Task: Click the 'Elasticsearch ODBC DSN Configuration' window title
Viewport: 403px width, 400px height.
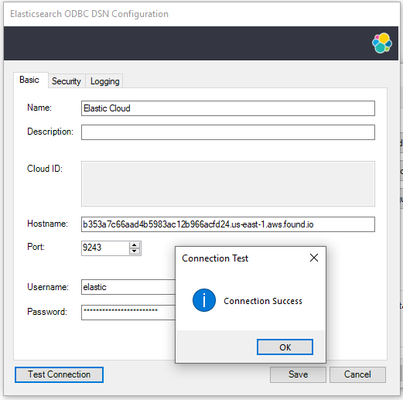Action: click(89, 14)
